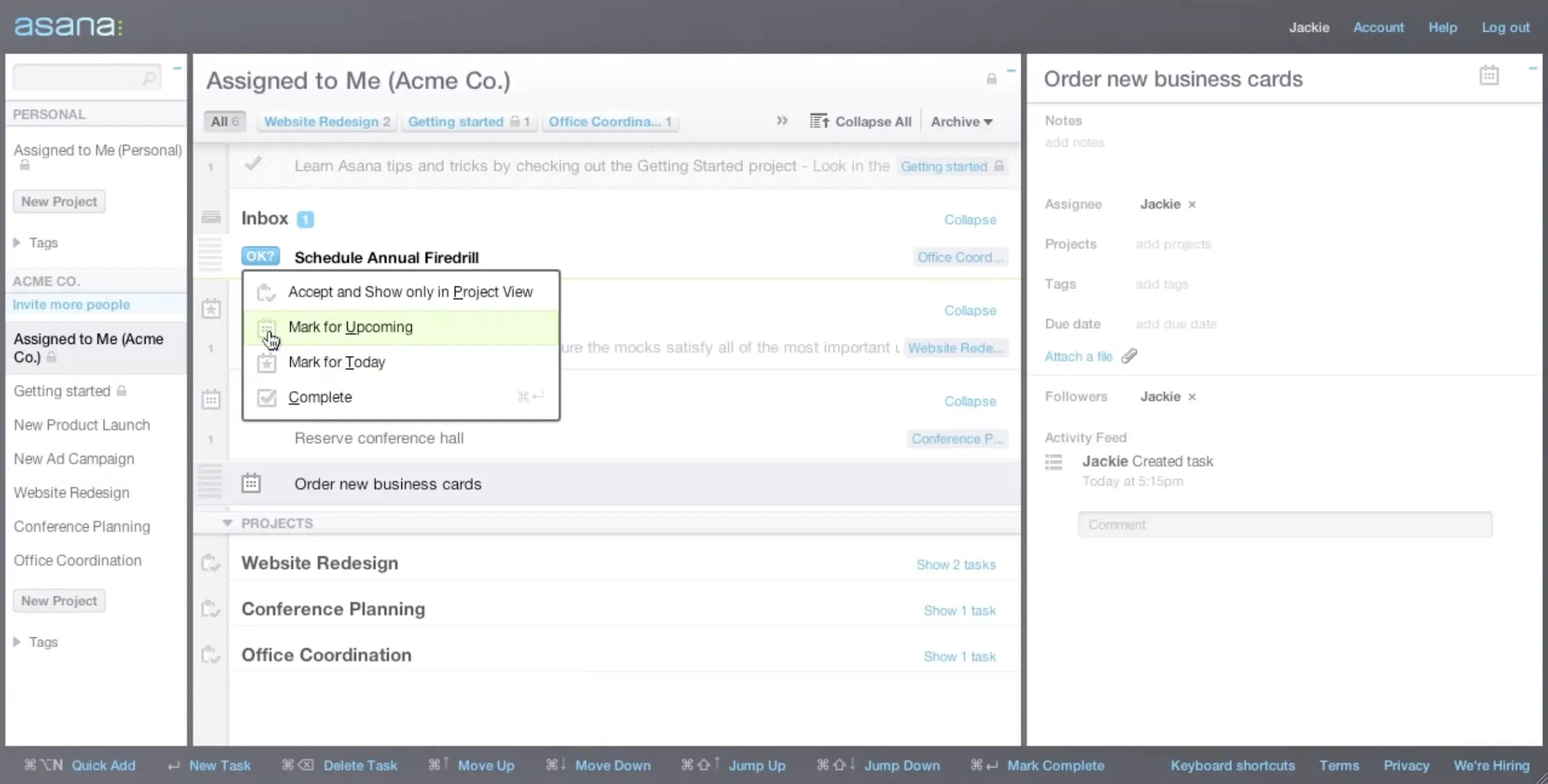Choose Mark for Today

pos(401,362)
